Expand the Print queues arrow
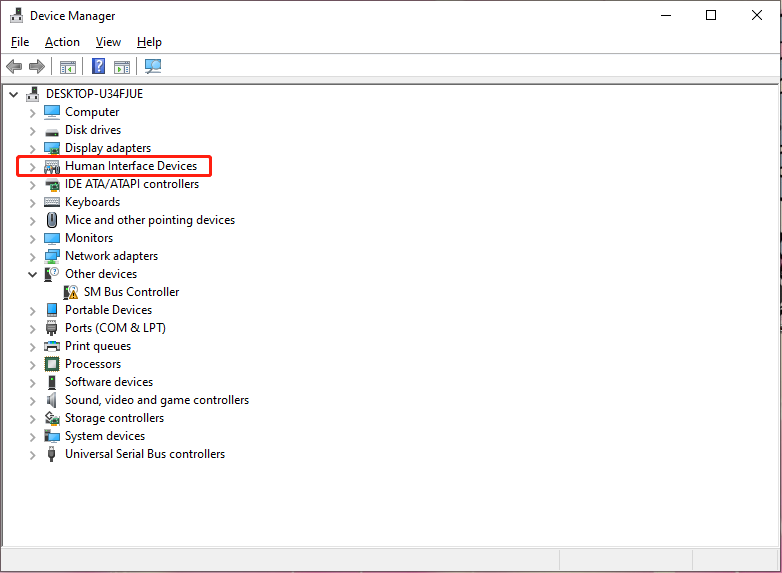The image size is (782, 573). pos(32,347)
